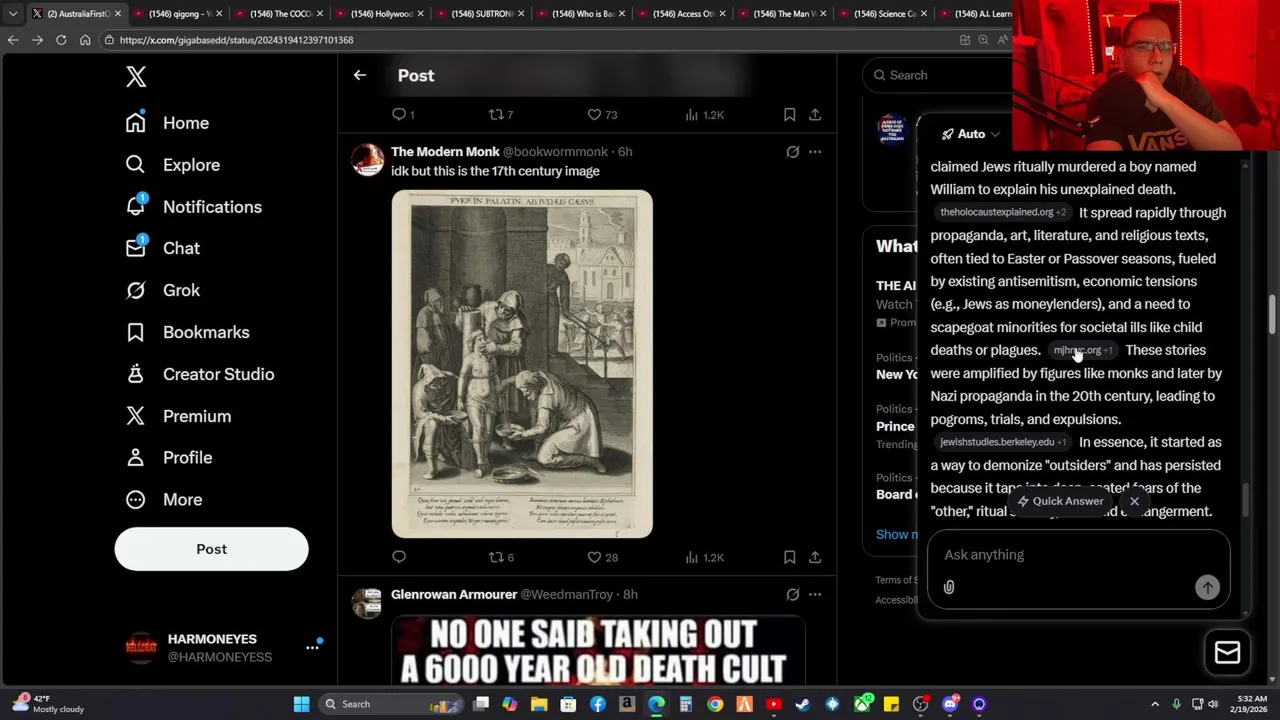Reload the page in browser toolbar
This screenshot has height=720, width=1280.
61,40
